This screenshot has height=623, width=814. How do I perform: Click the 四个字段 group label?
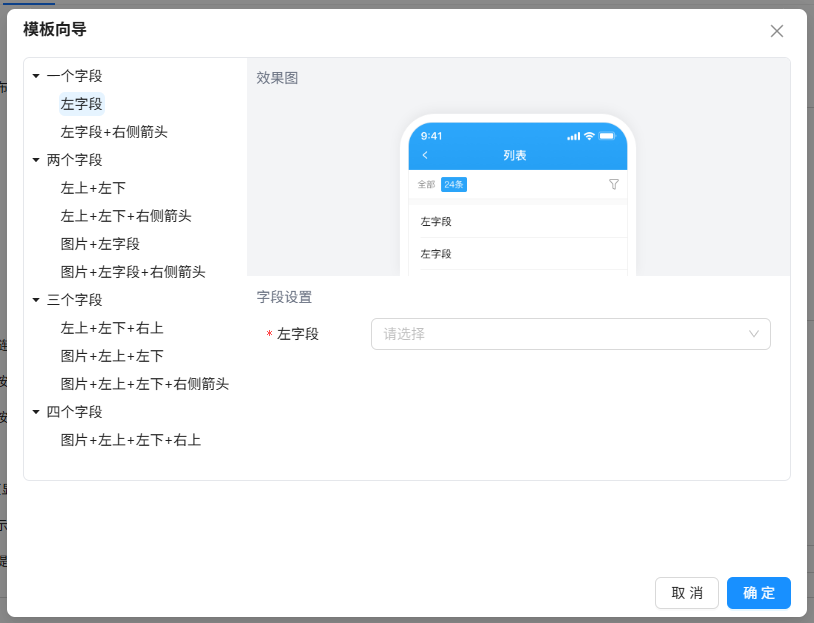[x=74, y=412]
